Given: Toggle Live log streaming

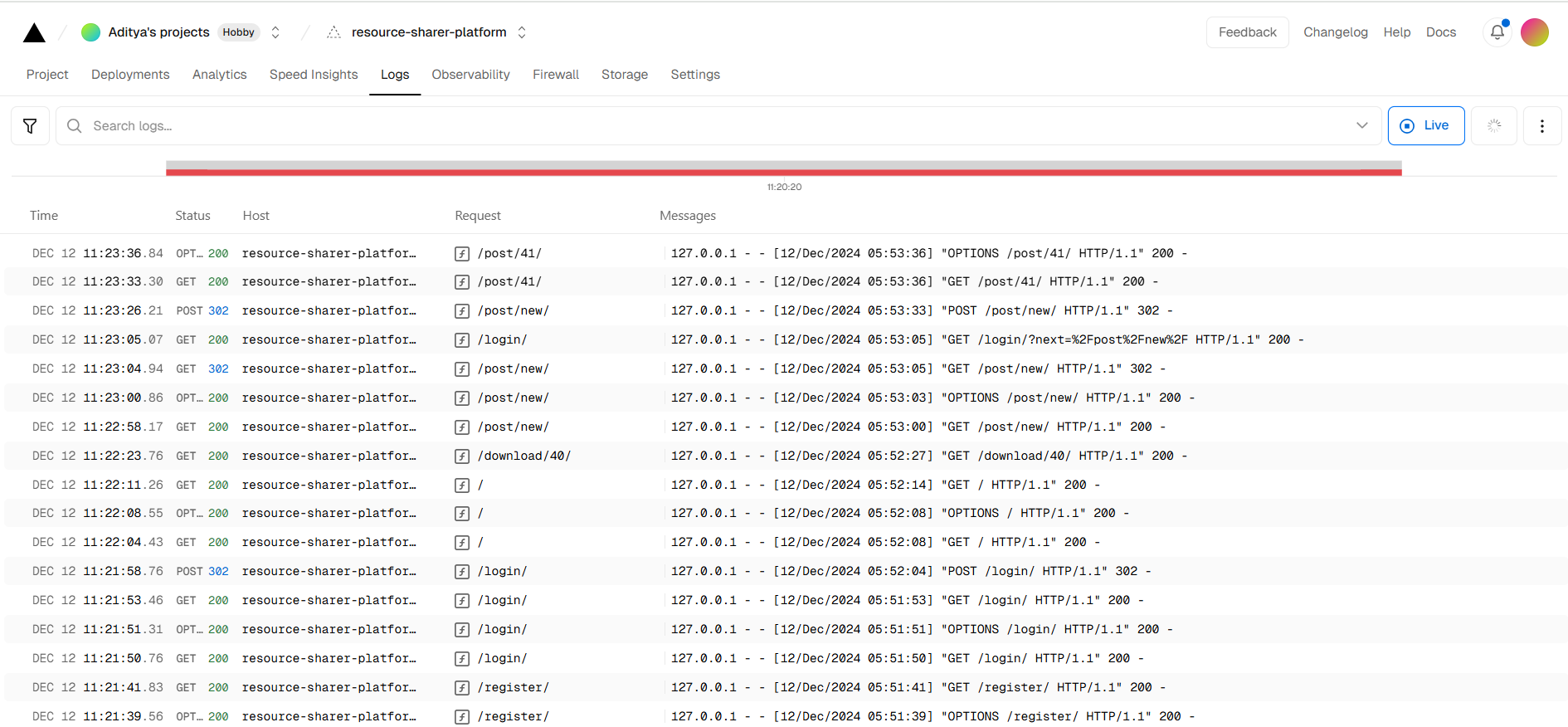Looking at the screenshot, I should pyautogui.click(x=1425, y=126).
